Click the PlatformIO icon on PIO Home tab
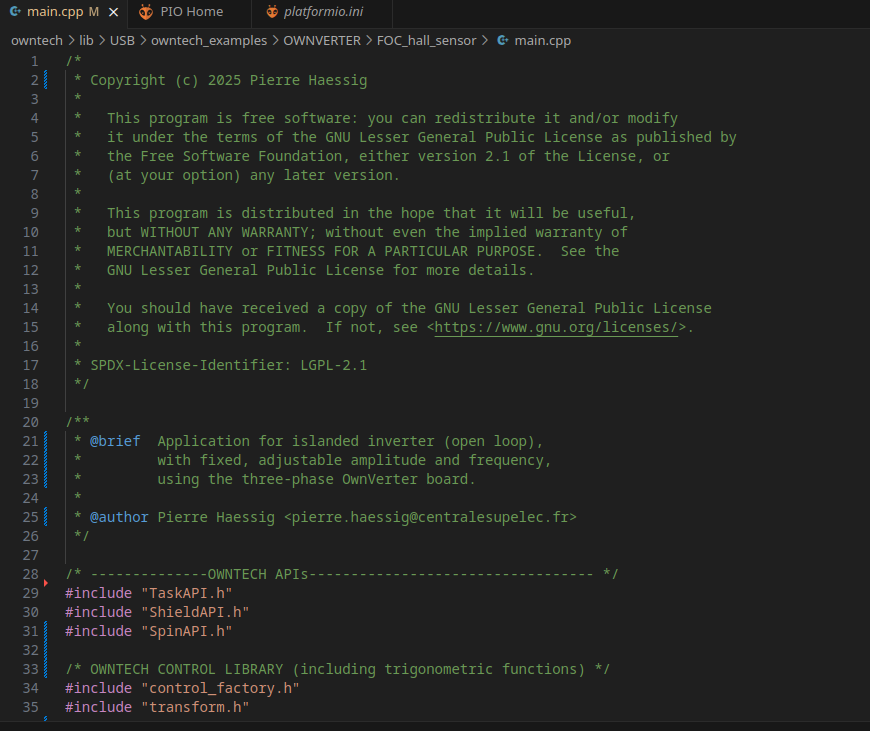870x731 pixels. click(146, 12)
